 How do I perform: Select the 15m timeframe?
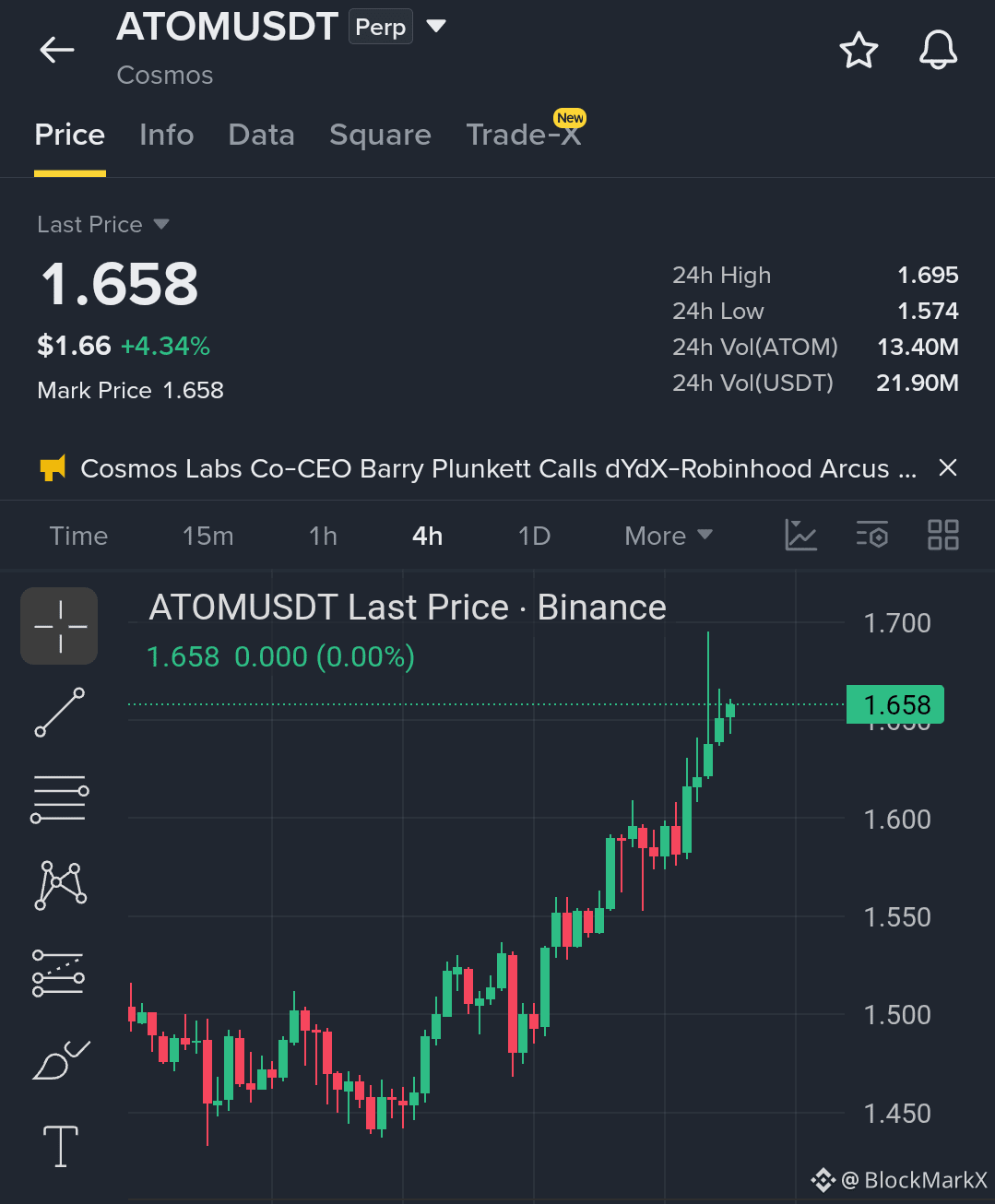tap(207, 536)
